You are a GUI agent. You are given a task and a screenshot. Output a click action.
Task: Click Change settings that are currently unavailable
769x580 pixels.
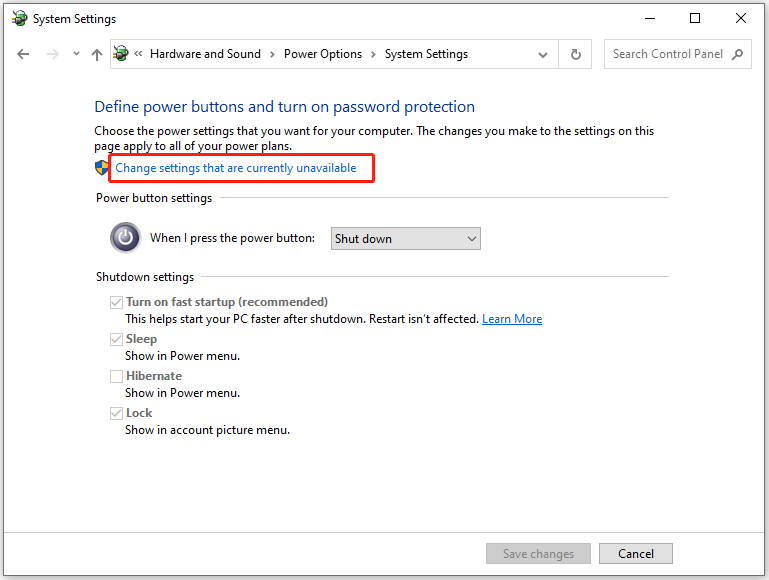coord(235,168)
